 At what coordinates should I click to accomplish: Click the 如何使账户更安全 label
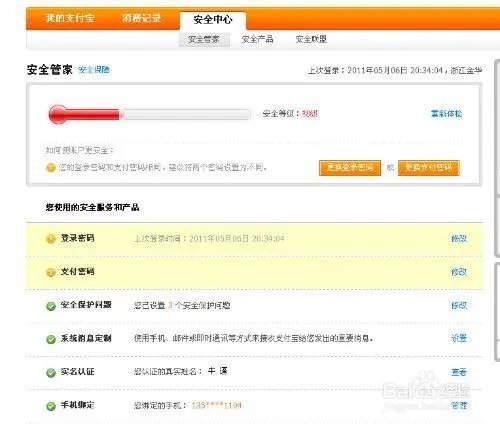[x=79, y=151]
